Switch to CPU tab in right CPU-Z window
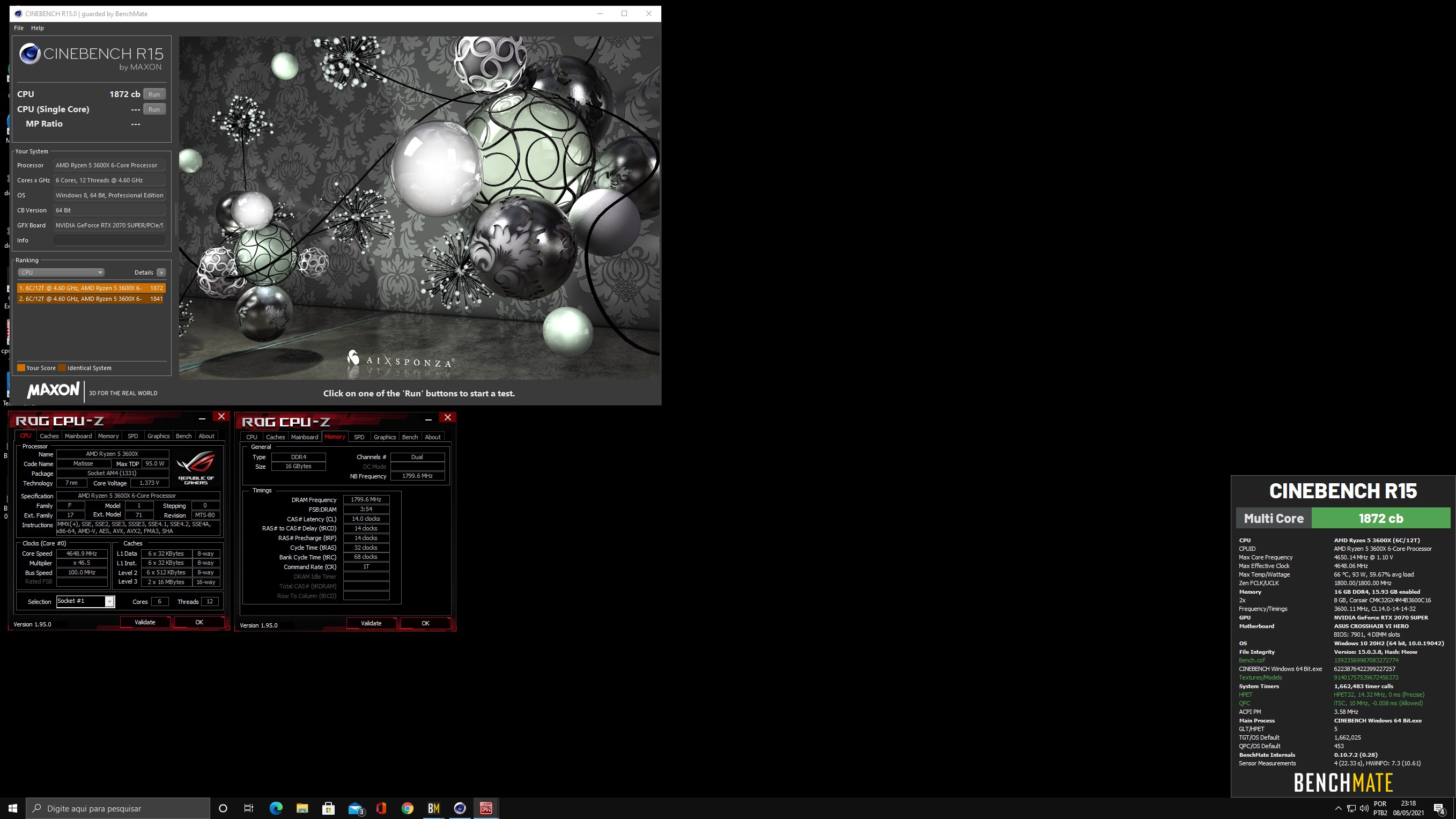Screen dimensions: 1456x819 (252, 437)
